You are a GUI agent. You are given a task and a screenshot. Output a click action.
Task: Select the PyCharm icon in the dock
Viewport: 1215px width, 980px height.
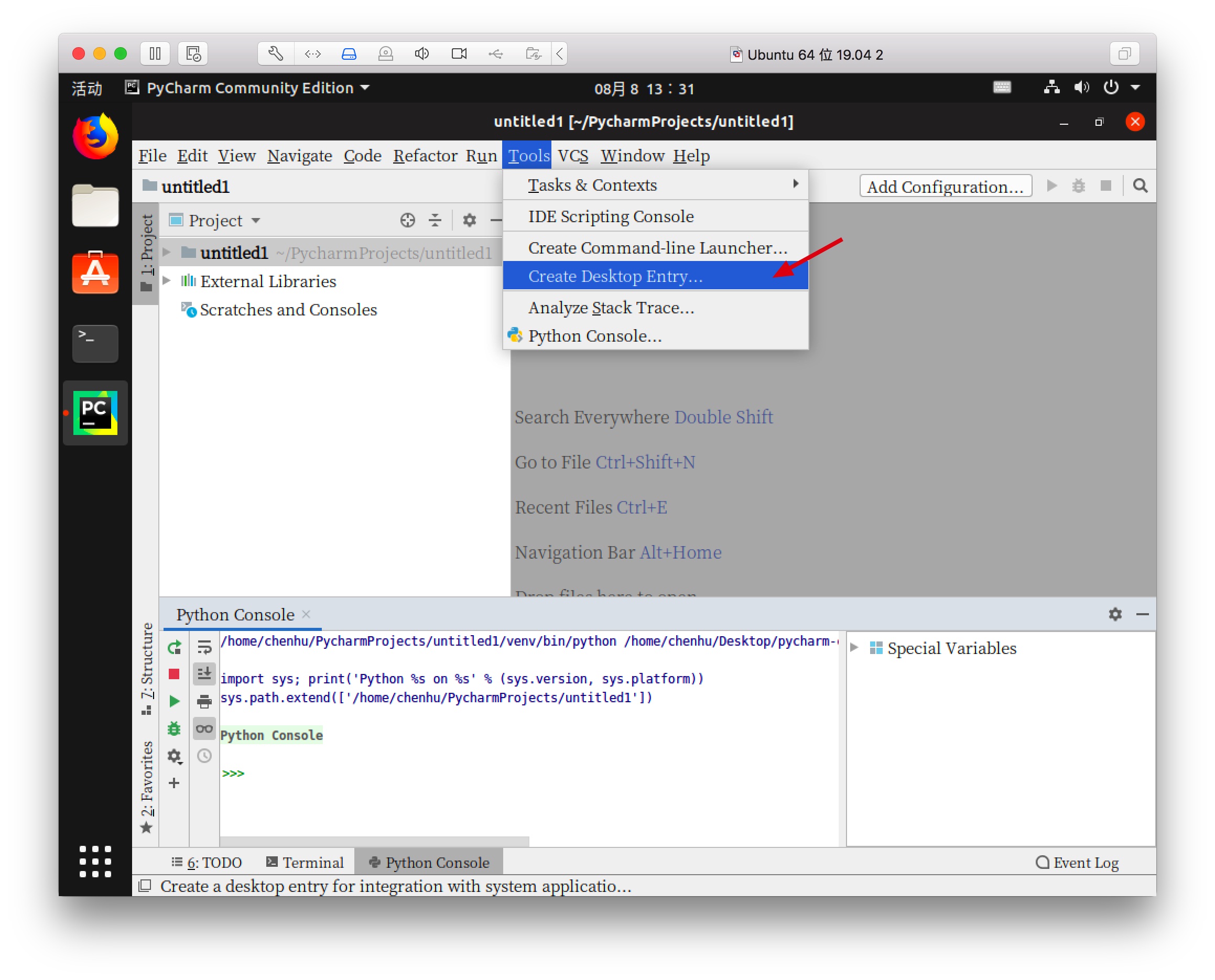[95, 412]
